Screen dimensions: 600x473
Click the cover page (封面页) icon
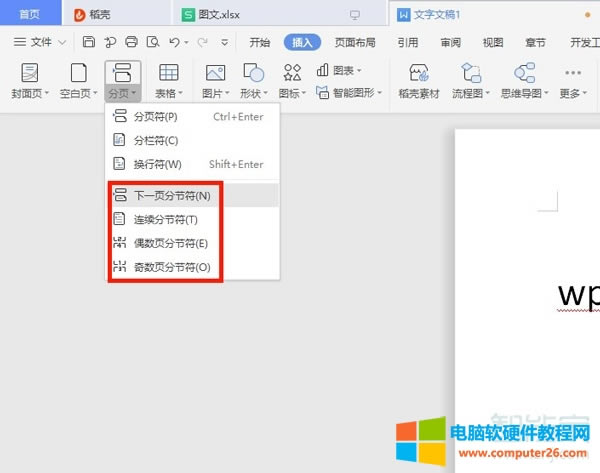(x=30, y=74)
